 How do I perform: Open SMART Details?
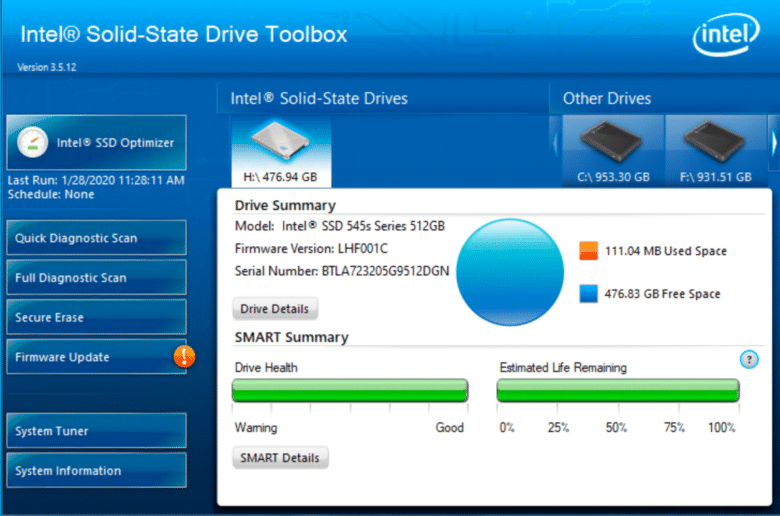pyautogui.click(x=280, y=458)
